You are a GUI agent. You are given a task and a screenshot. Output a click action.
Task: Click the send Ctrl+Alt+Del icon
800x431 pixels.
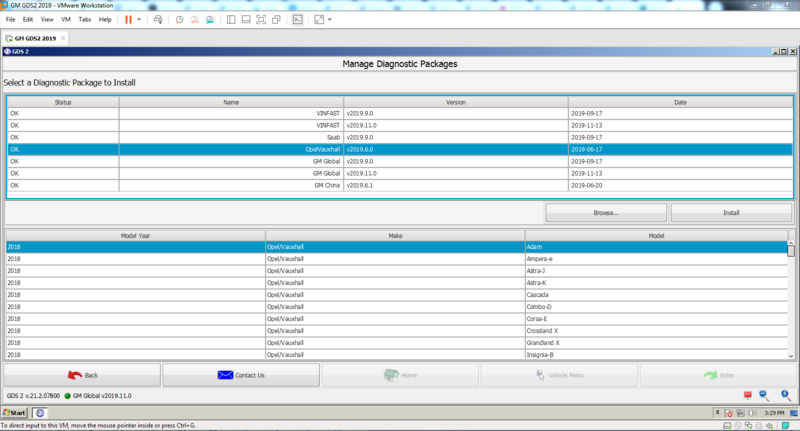click(x=158, y=19)
